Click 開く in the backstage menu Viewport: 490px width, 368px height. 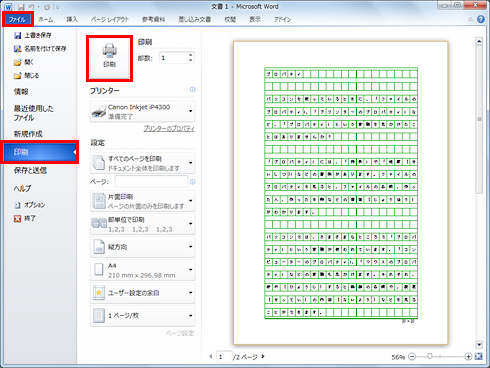(24, 62)
